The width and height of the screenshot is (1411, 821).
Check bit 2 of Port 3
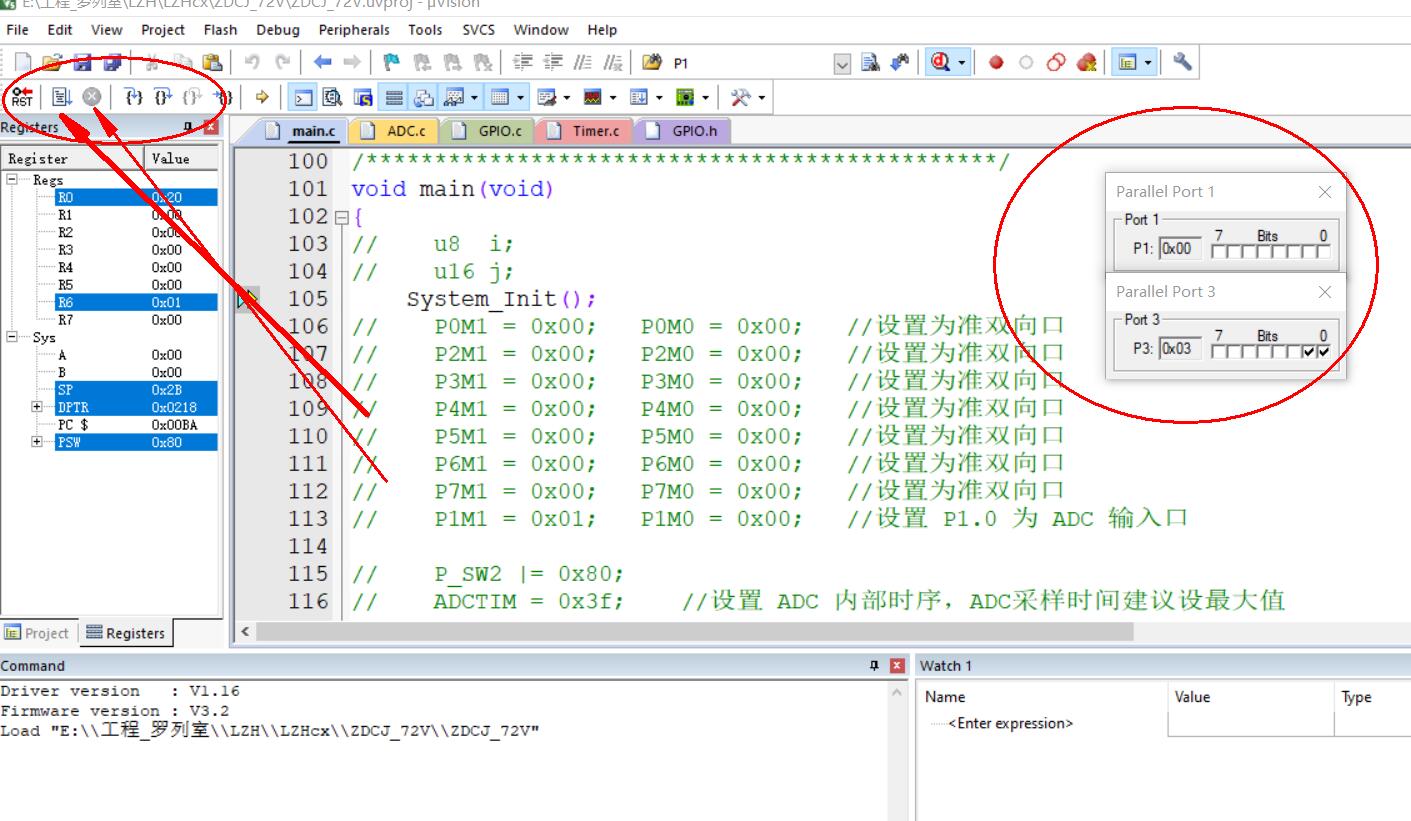(1294, 352)
